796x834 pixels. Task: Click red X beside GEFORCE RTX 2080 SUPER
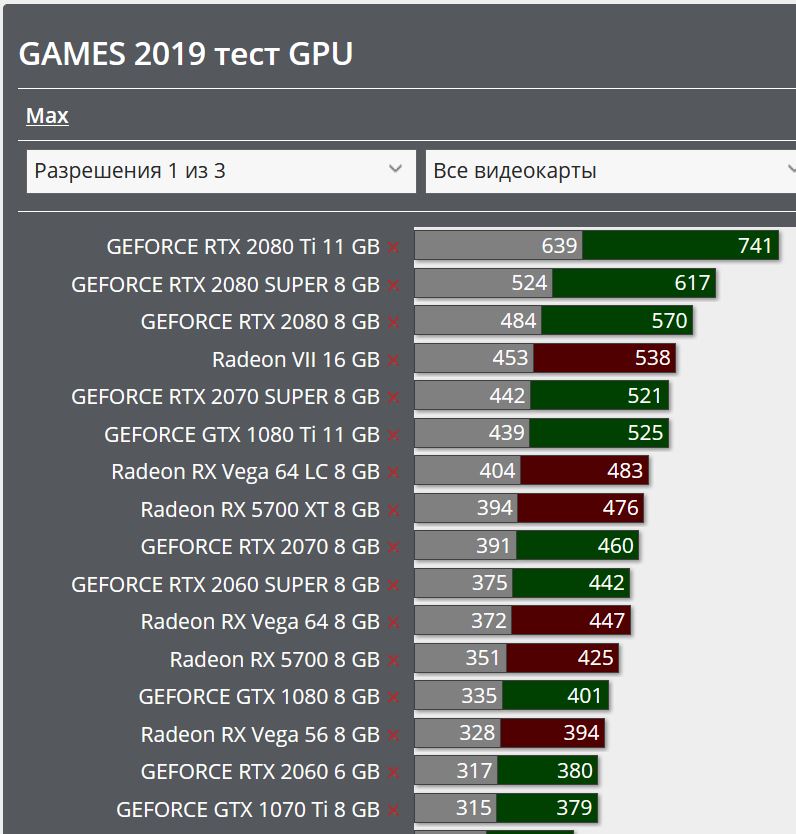click(x=394, y=285)
